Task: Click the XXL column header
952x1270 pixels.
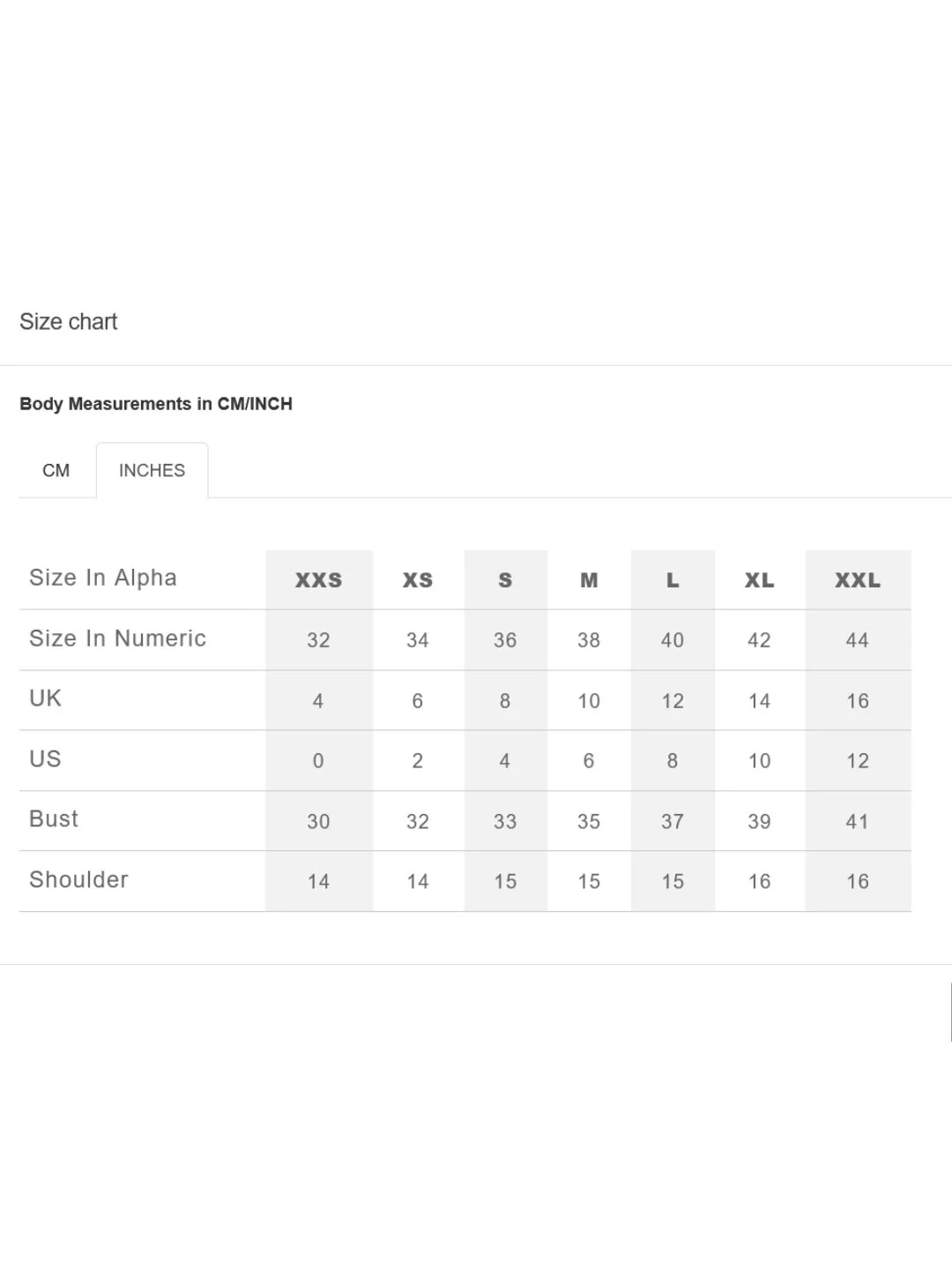Action: click(857, 580)
